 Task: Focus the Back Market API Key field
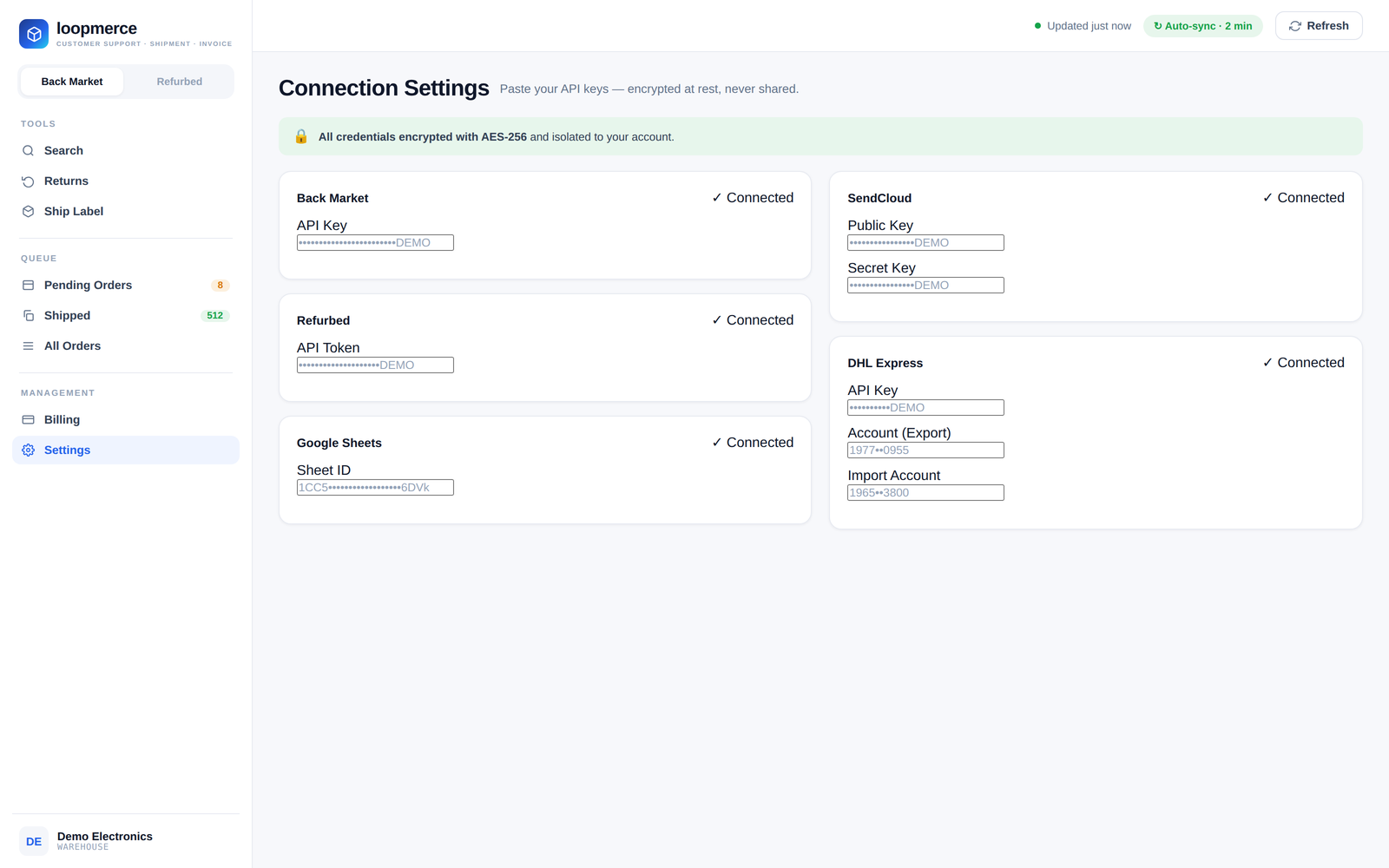375,243
